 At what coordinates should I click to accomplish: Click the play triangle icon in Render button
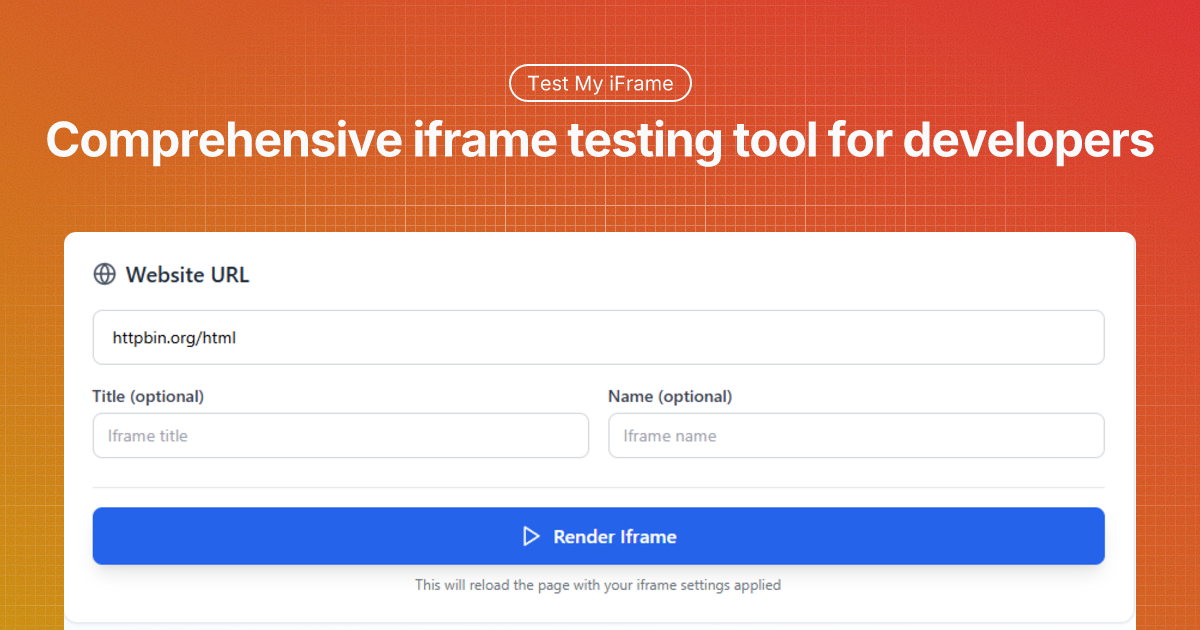point(531,537)
